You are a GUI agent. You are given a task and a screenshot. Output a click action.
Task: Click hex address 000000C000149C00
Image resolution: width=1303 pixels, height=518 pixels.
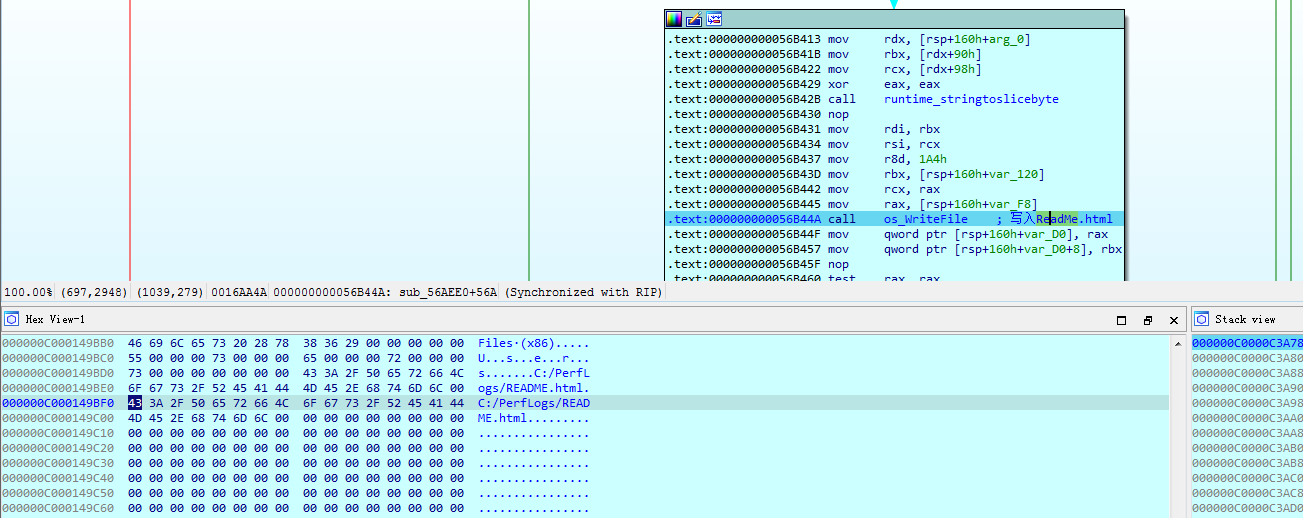(58, 417)
